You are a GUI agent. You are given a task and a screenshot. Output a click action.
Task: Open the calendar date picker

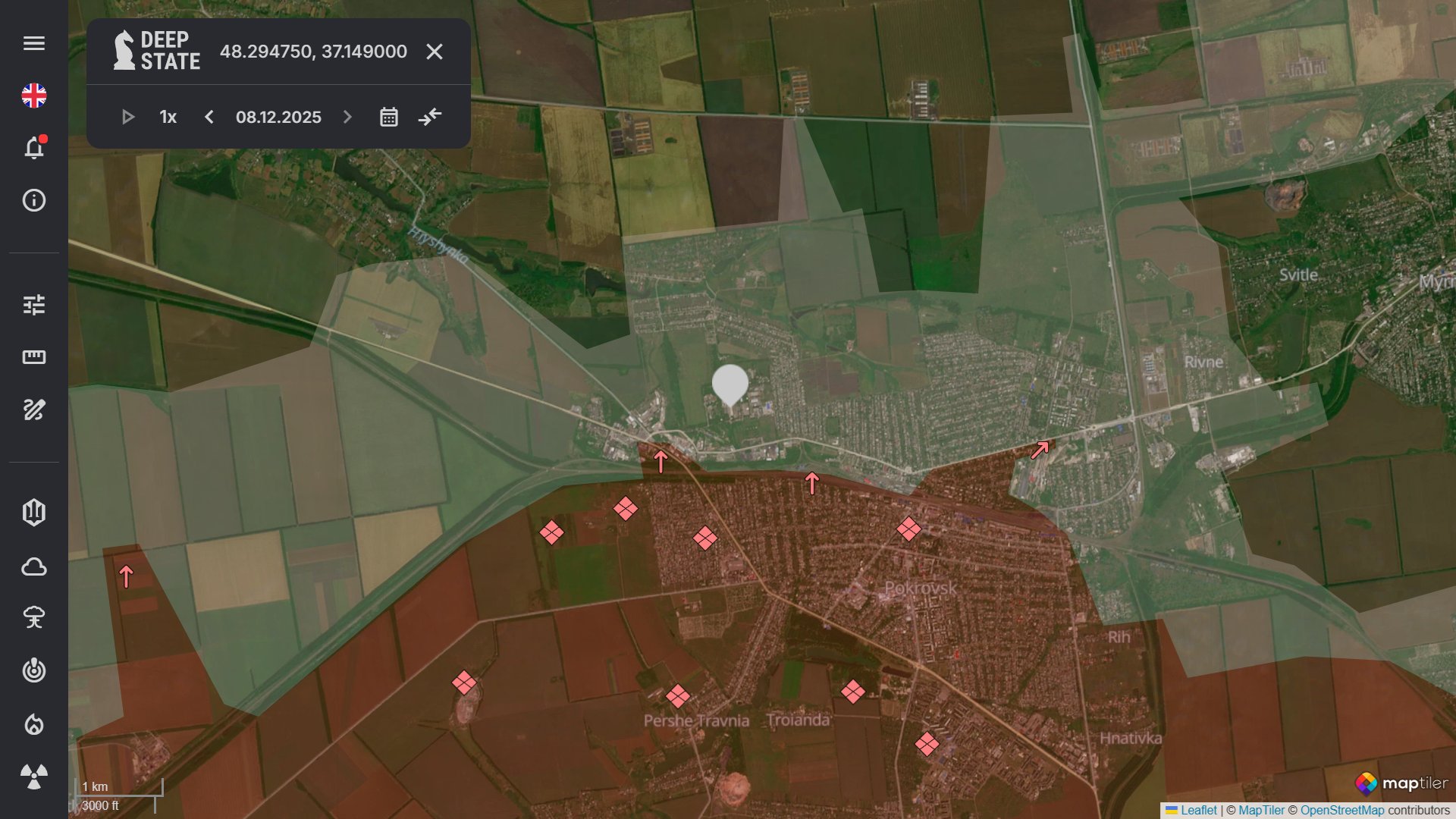388,117
